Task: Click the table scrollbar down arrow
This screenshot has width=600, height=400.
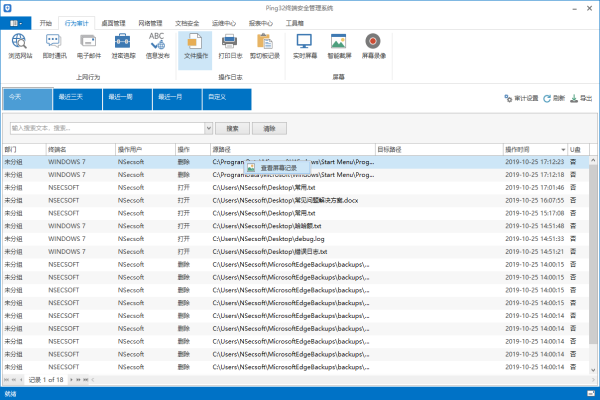Action: [x=593, y=370]
